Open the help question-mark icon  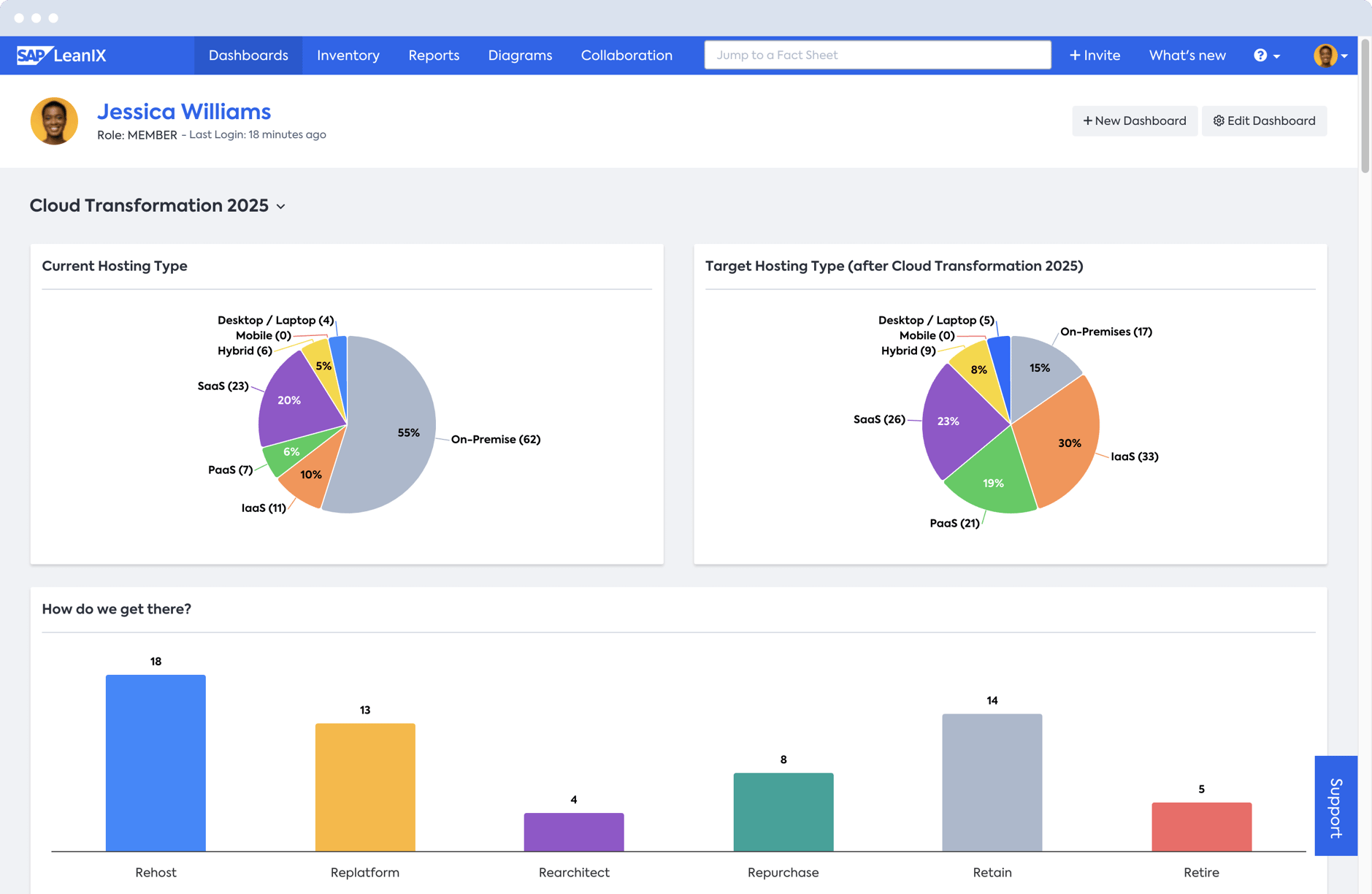pos(1260,55)
